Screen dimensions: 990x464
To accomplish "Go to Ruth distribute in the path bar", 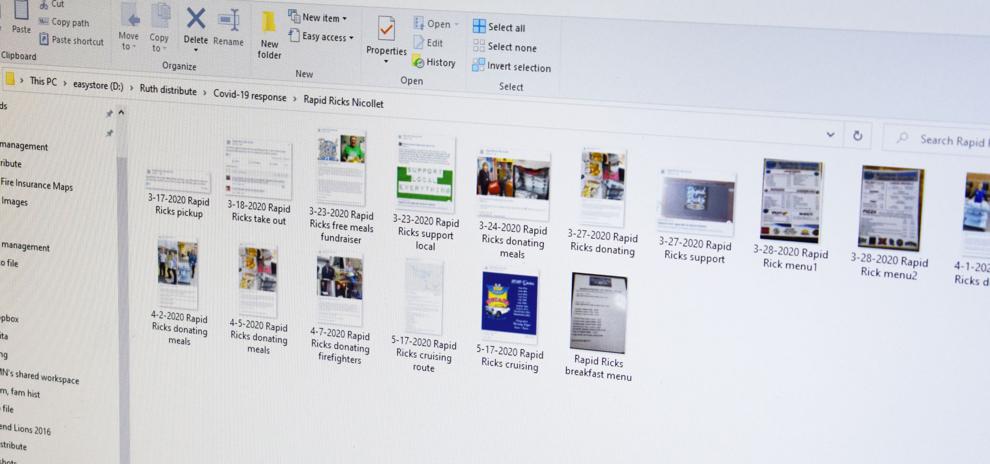I will click(x=168, y=90).
